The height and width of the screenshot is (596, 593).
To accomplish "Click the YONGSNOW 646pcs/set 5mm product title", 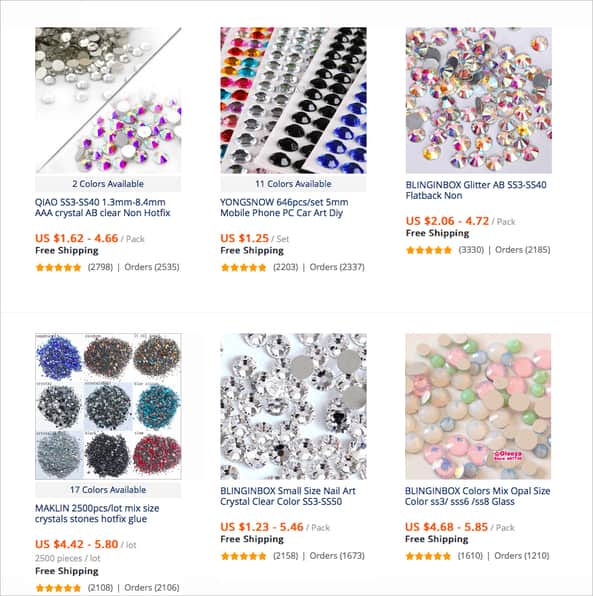I will [x=284, y=208].
